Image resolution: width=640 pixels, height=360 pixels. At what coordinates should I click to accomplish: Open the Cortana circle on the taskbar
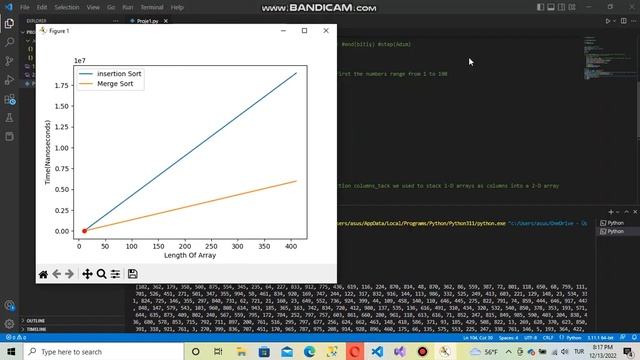point(196,351)
